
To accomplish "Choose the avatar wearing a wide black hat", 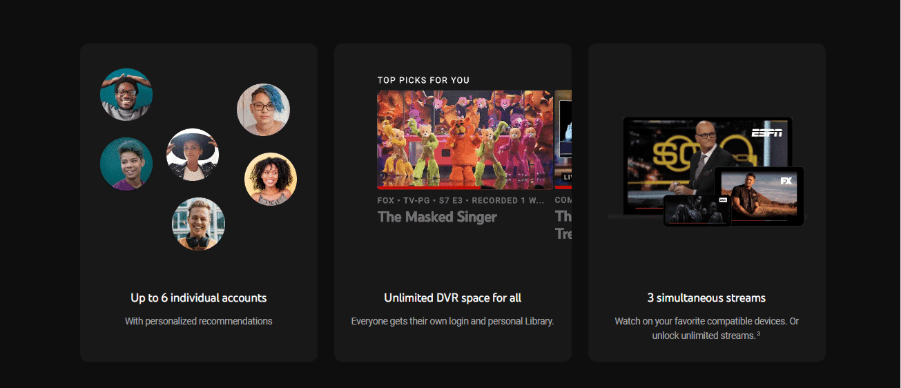I will click(192, 155).
